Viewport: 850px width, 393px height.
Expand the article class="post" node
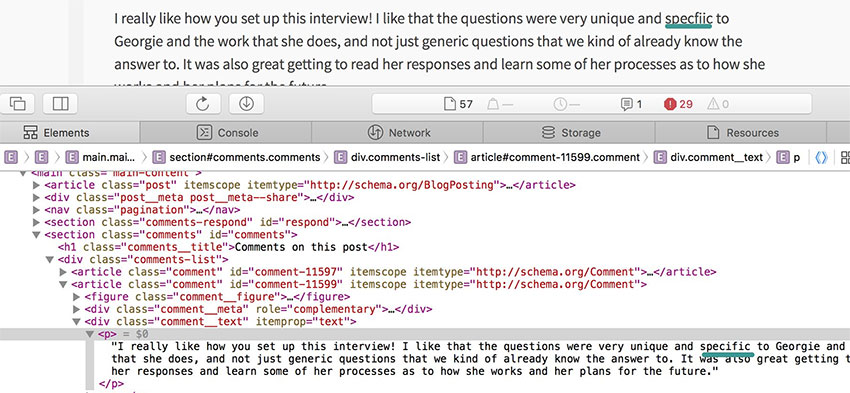36,185
